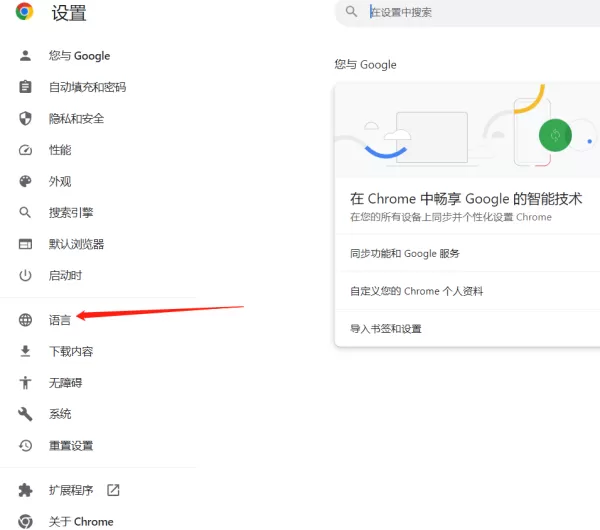
Task: Click the speedometer icon for 性能
Action: click(25, 150)
